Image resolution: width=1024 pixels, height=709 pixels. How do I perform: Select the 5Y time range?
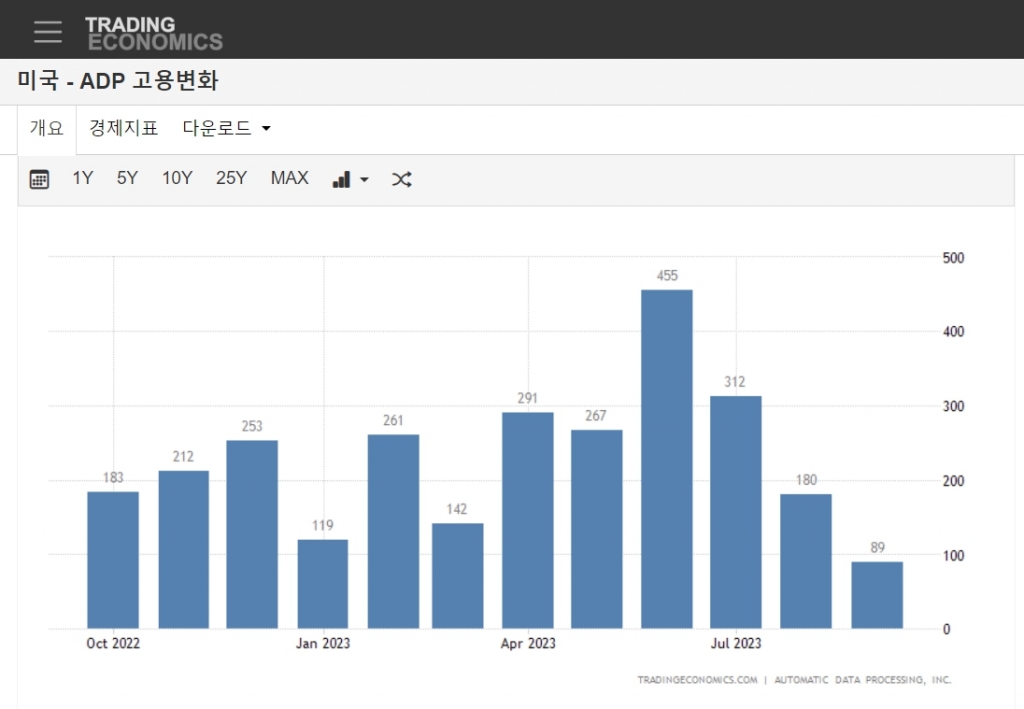pos(127,178)
